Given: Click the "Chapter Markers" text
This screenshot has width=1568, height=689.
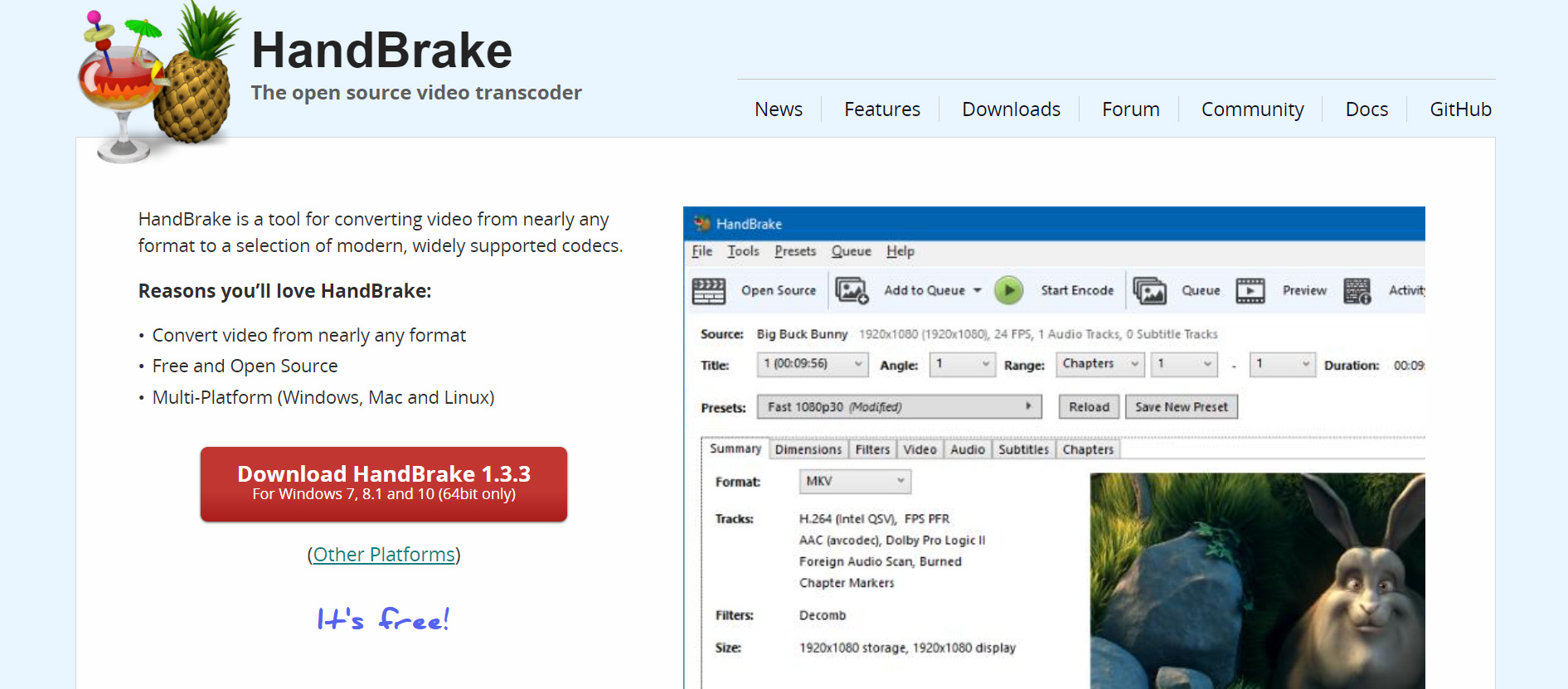Looking at the screenshot, I should tap(847, 583).
